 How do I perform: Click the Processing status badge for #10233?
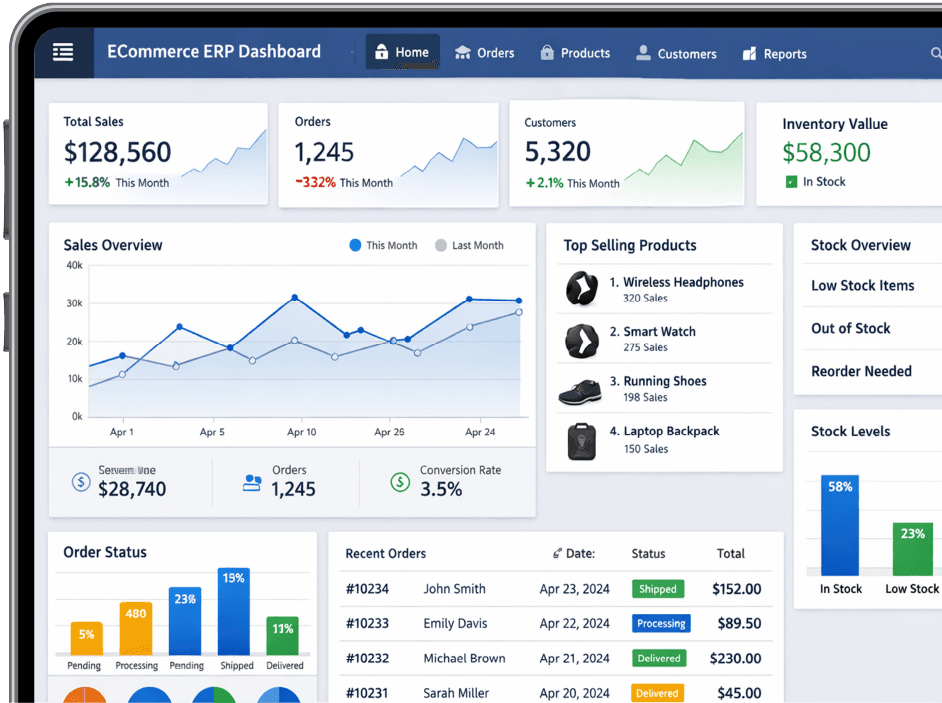[x=661, y=623]
